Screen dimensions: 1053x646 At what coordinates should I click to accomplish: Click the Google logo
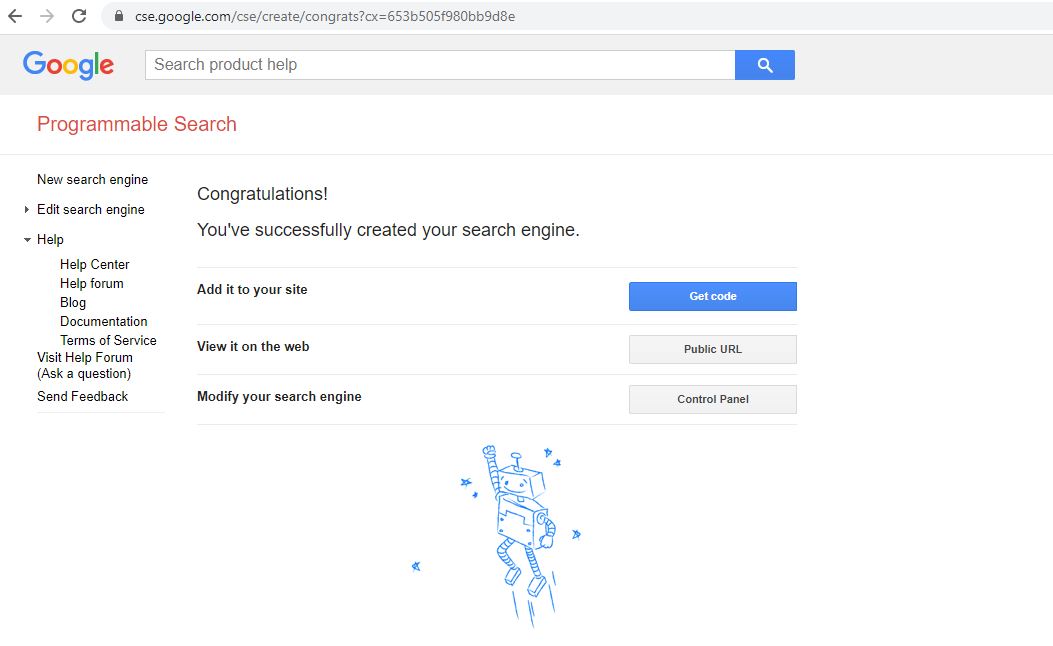point(67,64)
